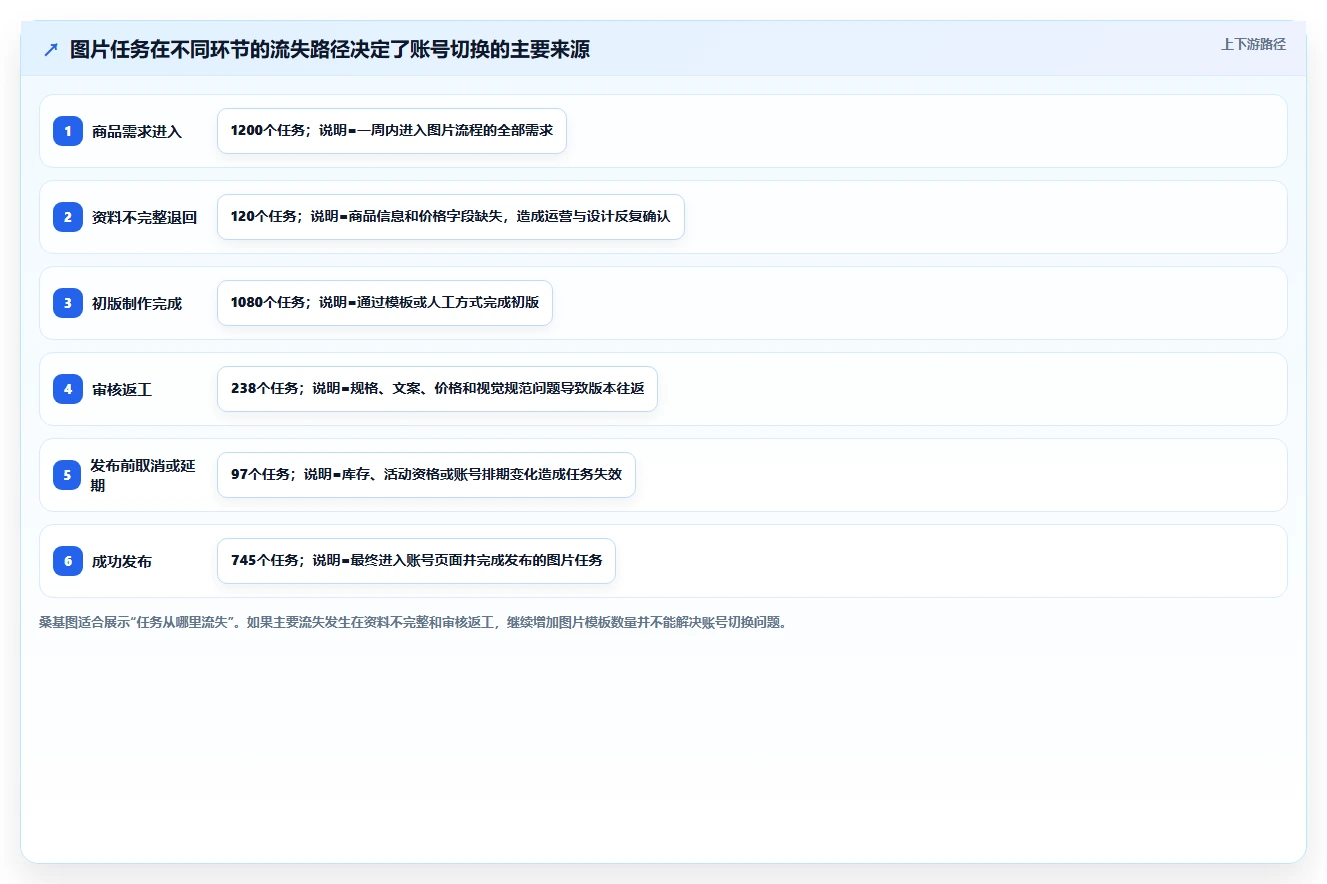Select the 发布前取消或延期 step label
The image size is (1327, 884).
[x=144, y=475]
